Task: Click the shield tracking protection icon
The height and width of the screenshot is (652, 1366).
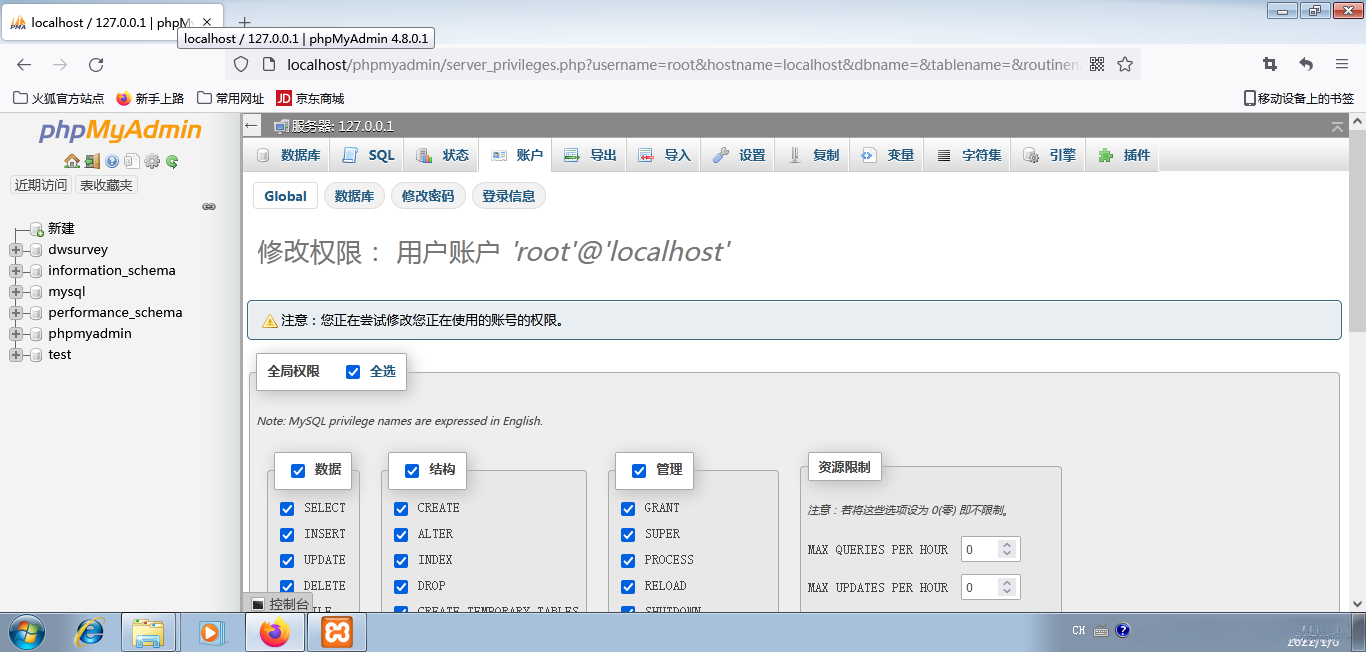Action: (x=240, y=64)
